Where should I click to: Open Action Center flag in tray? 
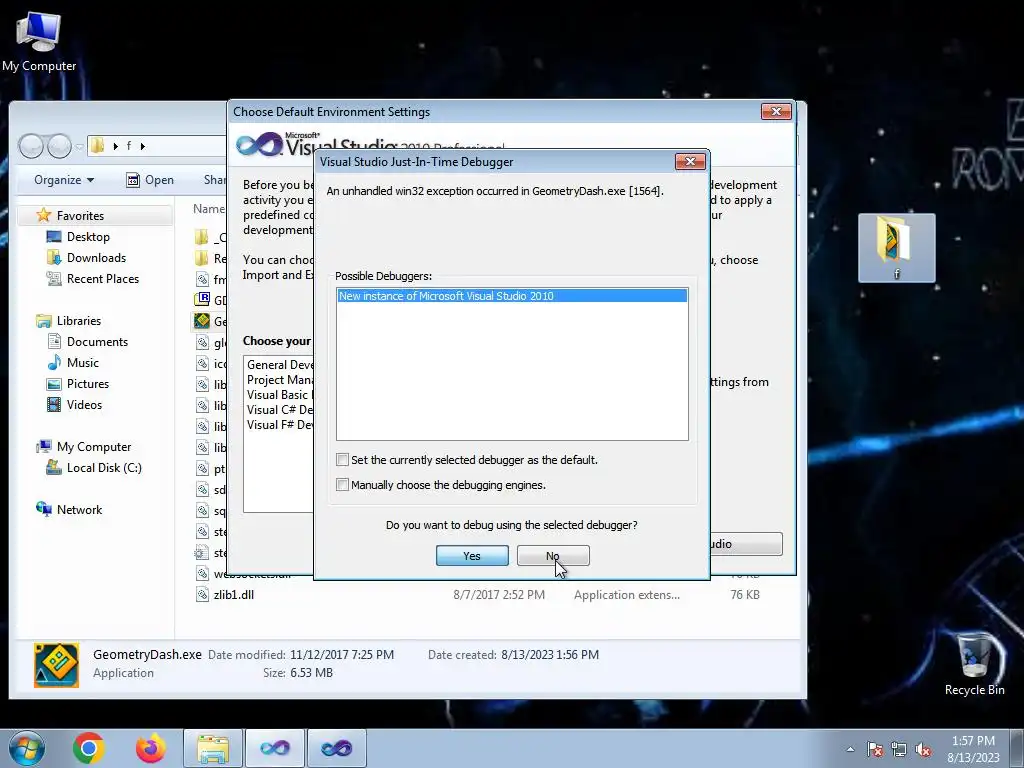(x=875, y=749)
